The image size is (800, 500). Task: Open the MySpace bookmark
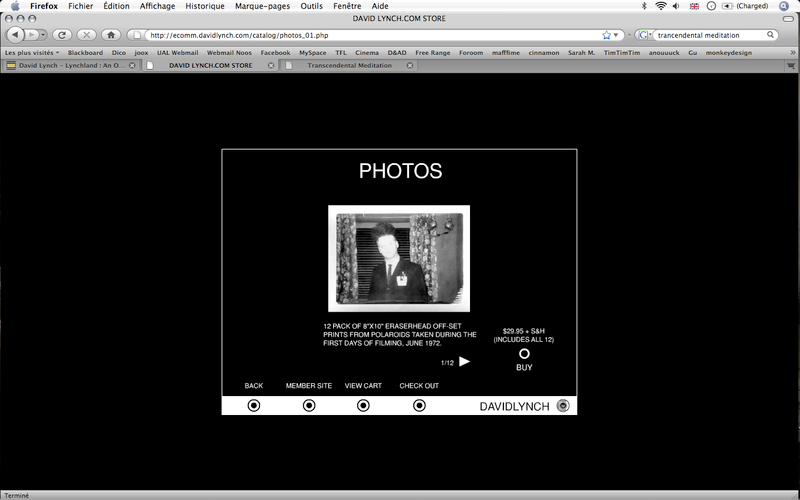tap(312, 53)
